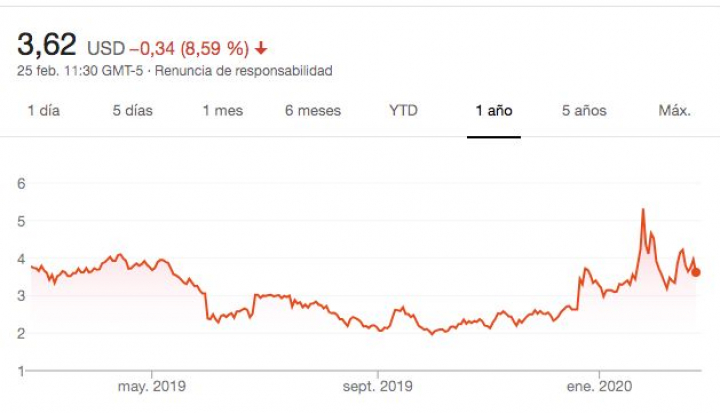Open the 6 meses tab
This screenshot has height=413, width=720.
click(x=312, y=111)
